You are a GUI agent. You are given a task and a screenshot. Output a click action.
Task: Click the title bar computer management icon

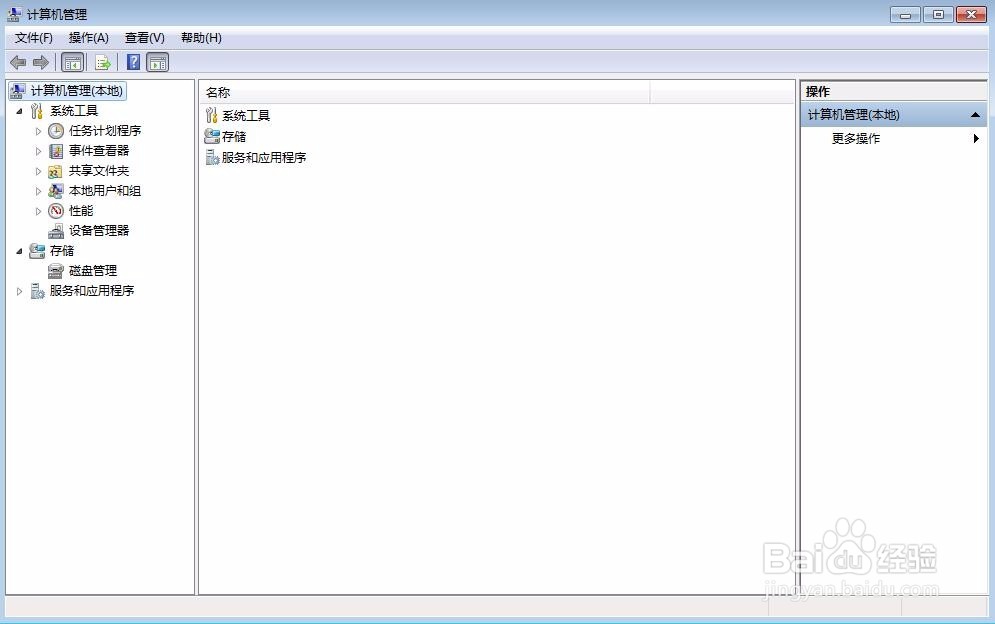point(14,14)
